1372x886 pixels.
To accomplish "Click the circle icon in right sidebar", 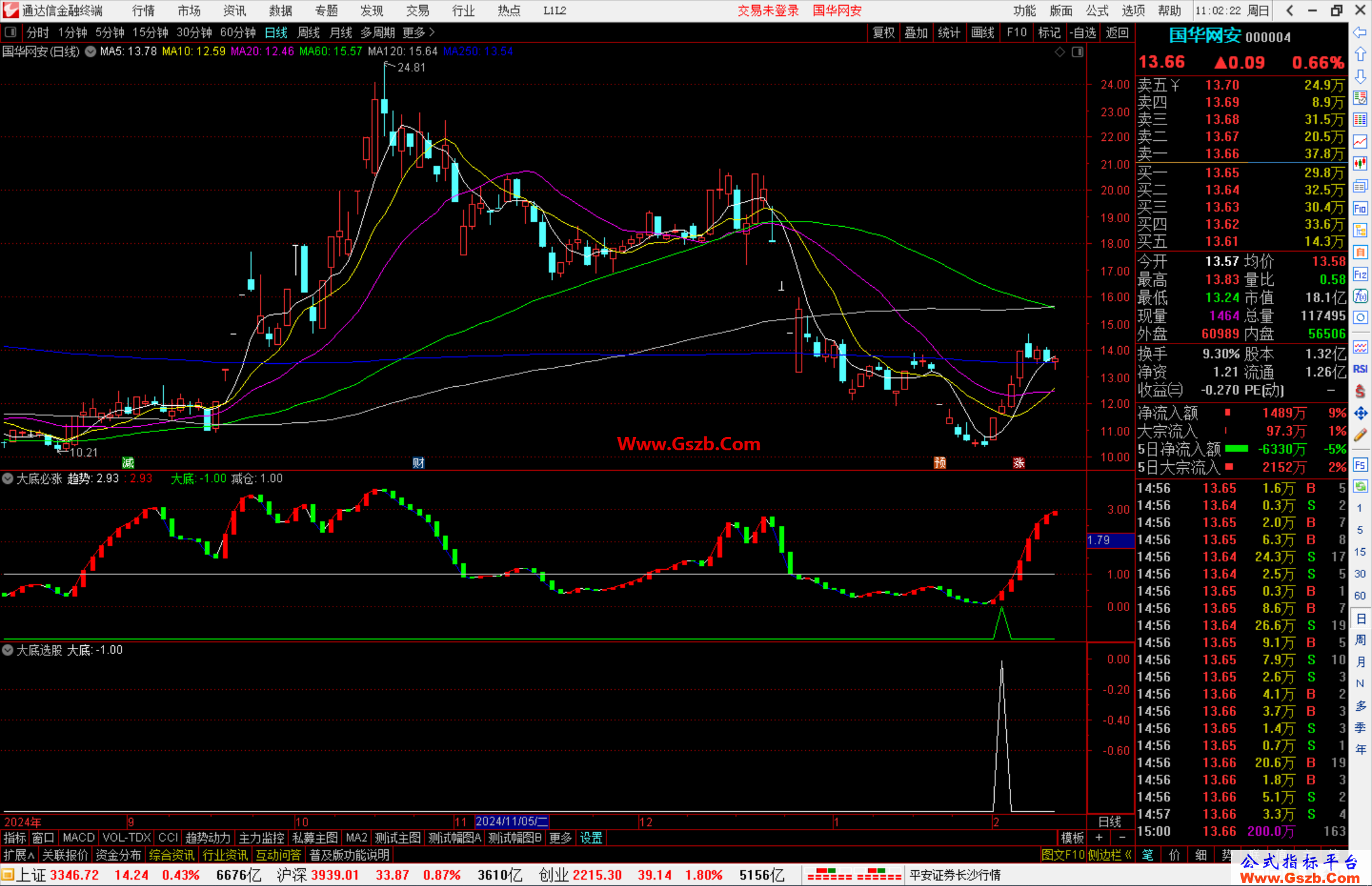I will [x=1360, y=318].
